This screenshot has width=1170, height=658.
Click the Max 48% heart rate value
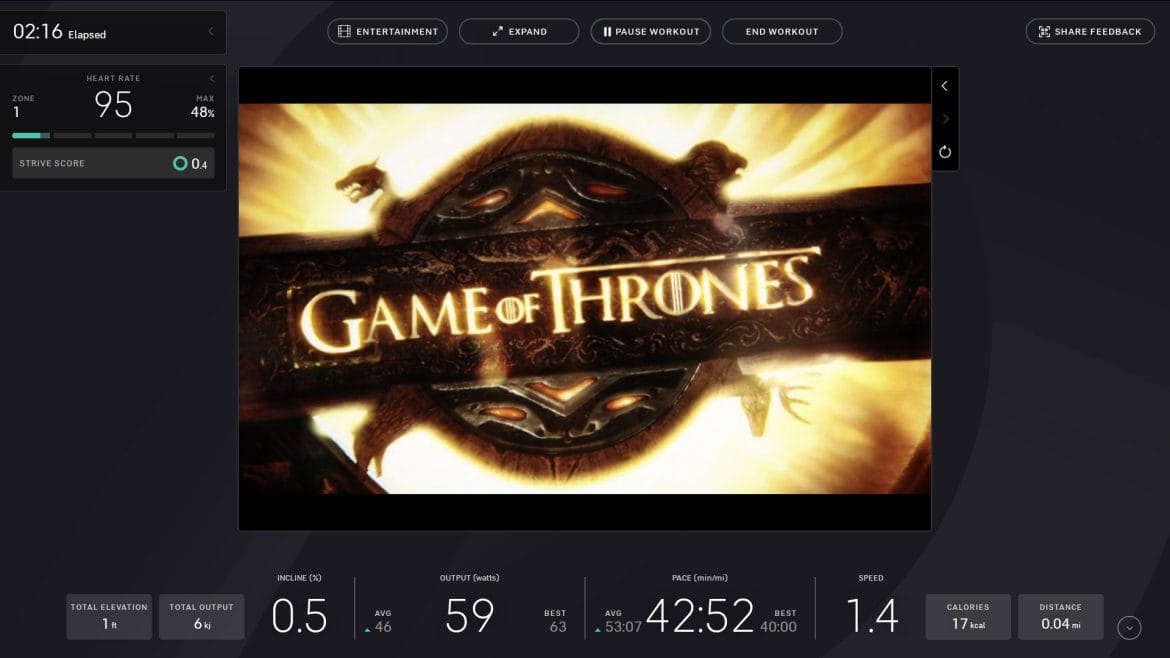pos(202,113)
